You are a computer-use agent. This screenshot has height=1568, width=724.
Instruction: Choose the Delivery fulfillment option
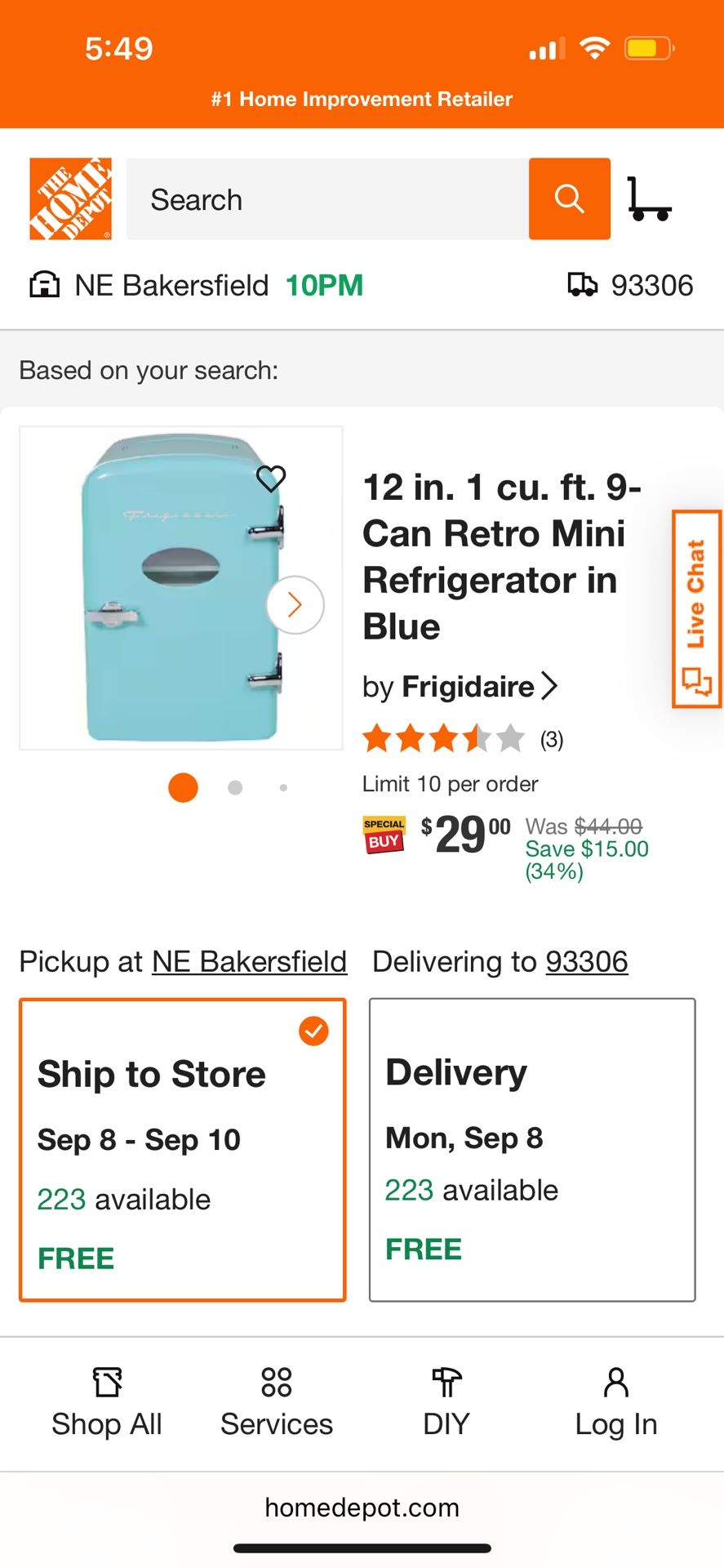tap(532, 1149)
